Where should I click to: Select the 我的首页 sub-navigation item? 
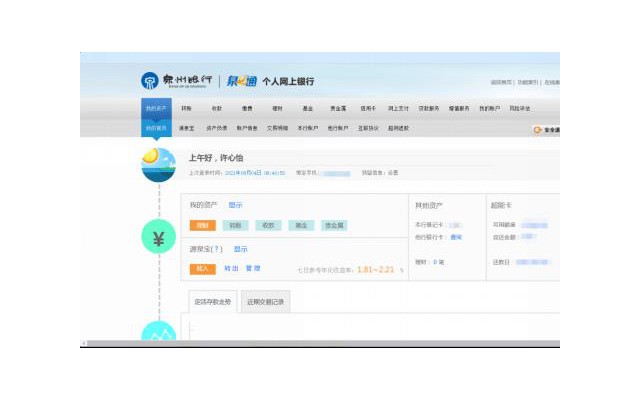(156, 128)
